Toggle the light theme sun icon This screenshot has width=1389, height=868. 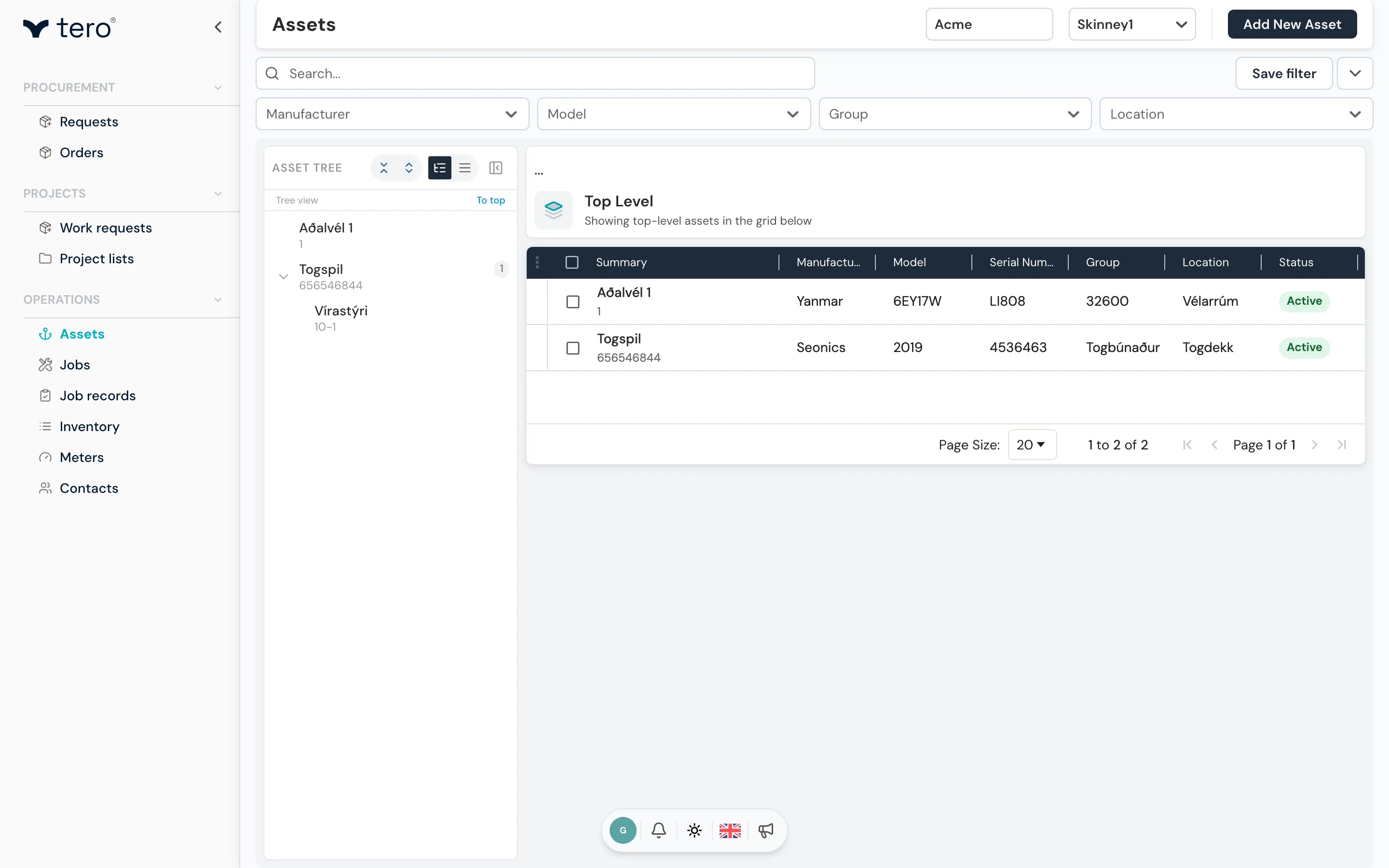pyautogui.click(x=694, y=830)
